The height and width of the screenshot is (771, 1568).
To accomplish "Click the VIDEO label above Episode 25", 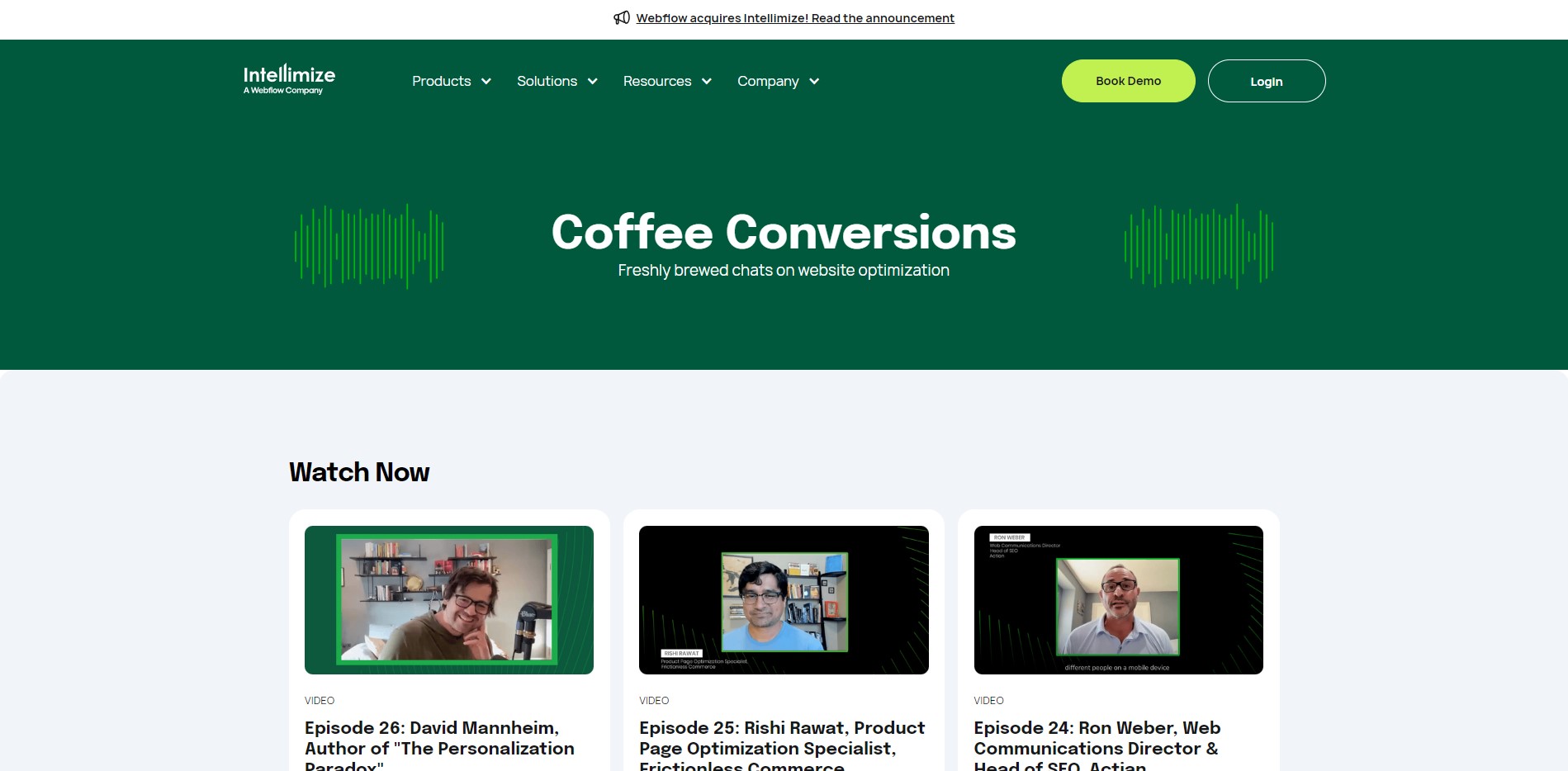I will tap(654, 701).
